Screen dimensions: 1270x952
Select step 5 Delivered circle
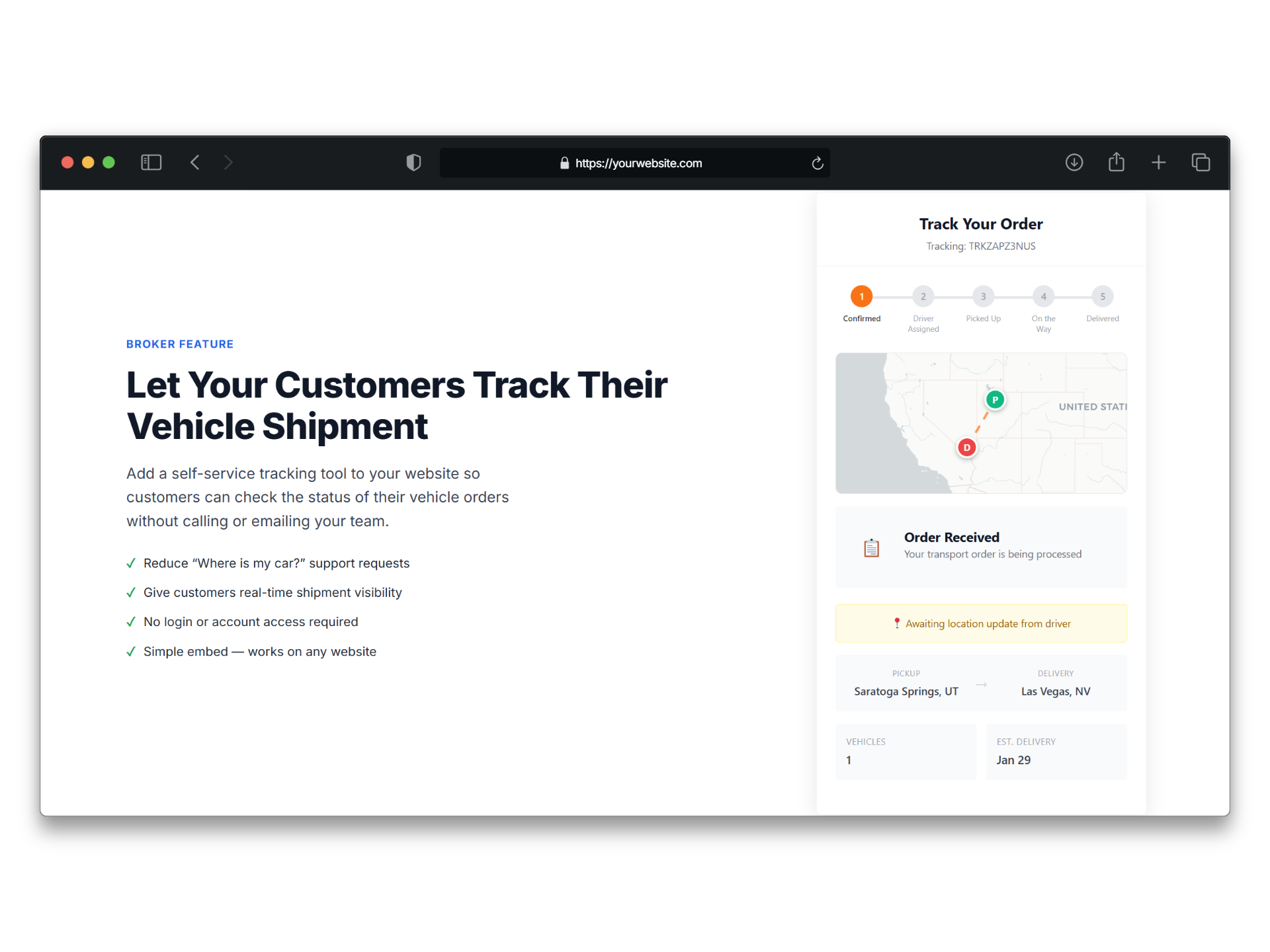click(1102, 297)
